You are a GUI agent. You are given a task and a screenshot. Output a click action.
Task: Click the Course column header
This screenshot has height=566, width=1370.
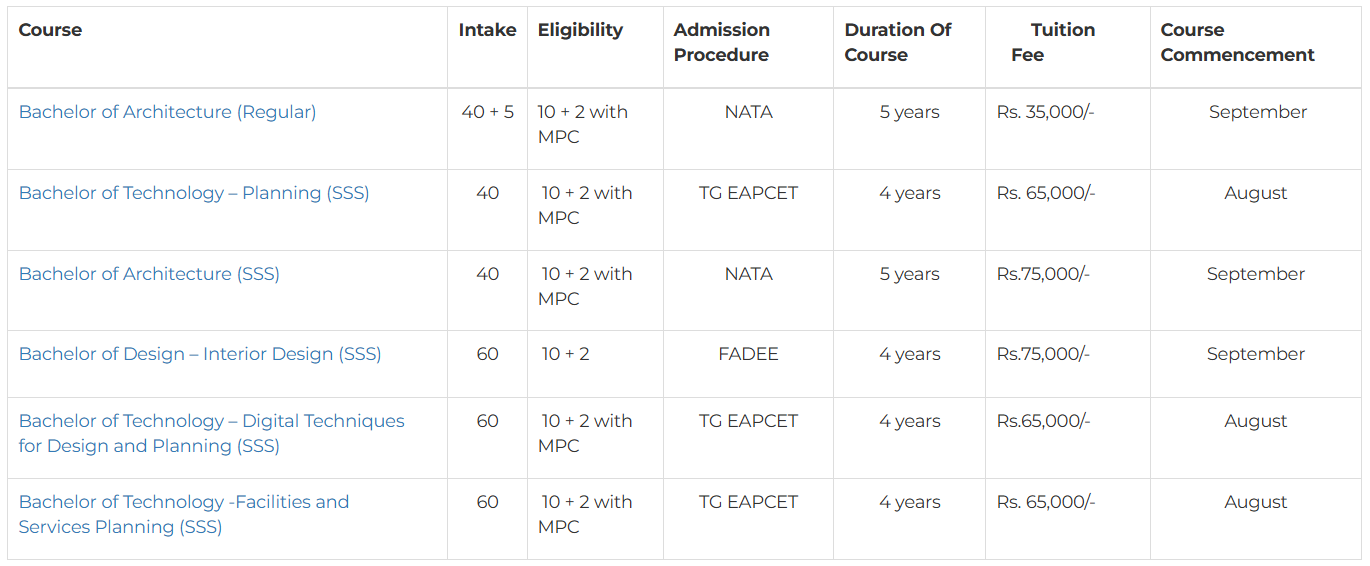[50, 30]
